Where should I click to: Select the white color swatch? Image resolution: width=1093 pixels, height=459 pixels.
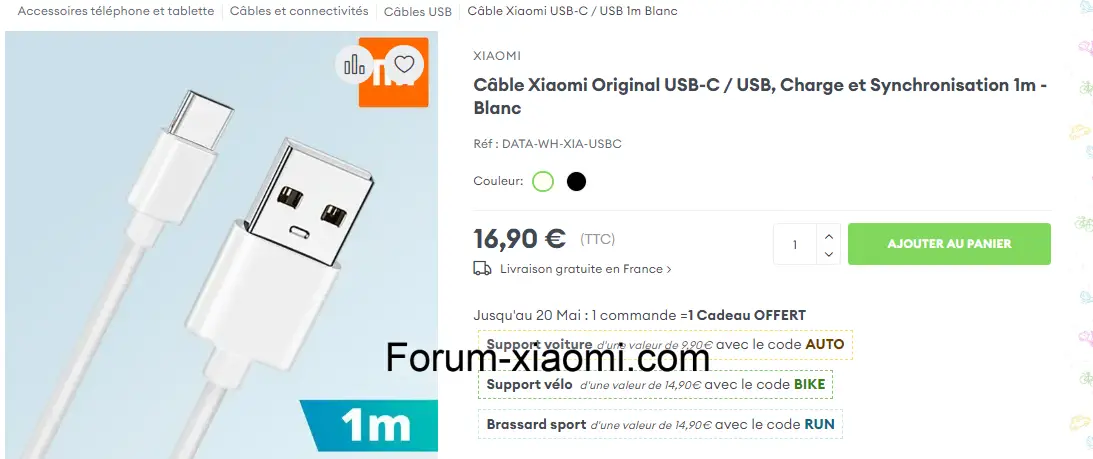tap(542, 181)
